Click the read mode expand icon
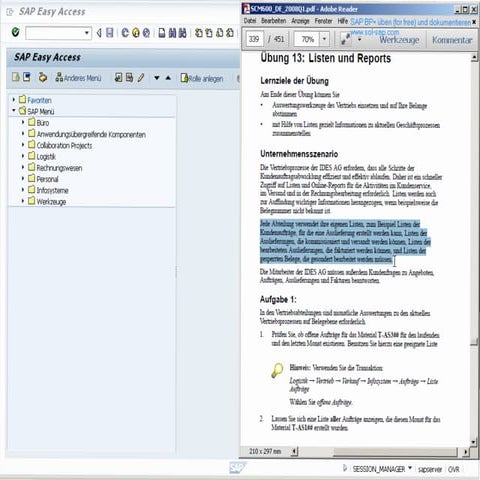 pyautogui.click(x=346, y=39)
